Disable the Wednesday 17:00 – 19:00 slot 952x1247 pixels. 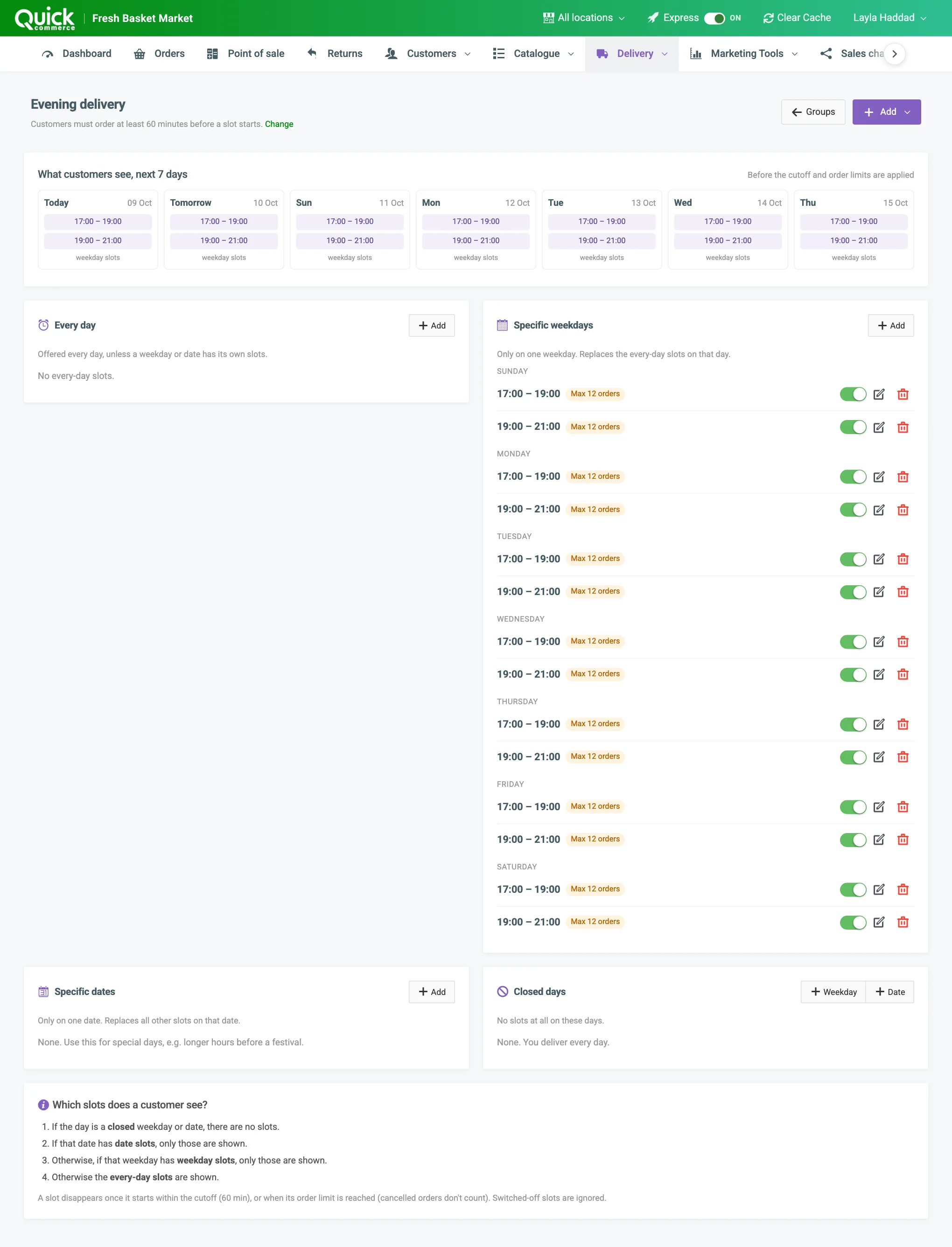853,642
